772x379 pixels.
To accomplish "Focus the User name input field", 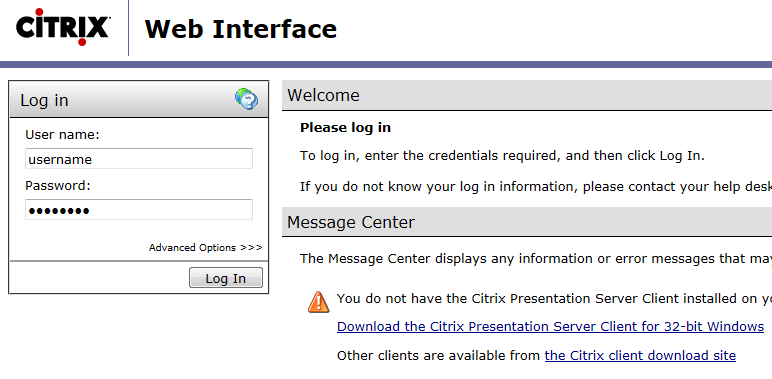I will [x=139, y=159].
